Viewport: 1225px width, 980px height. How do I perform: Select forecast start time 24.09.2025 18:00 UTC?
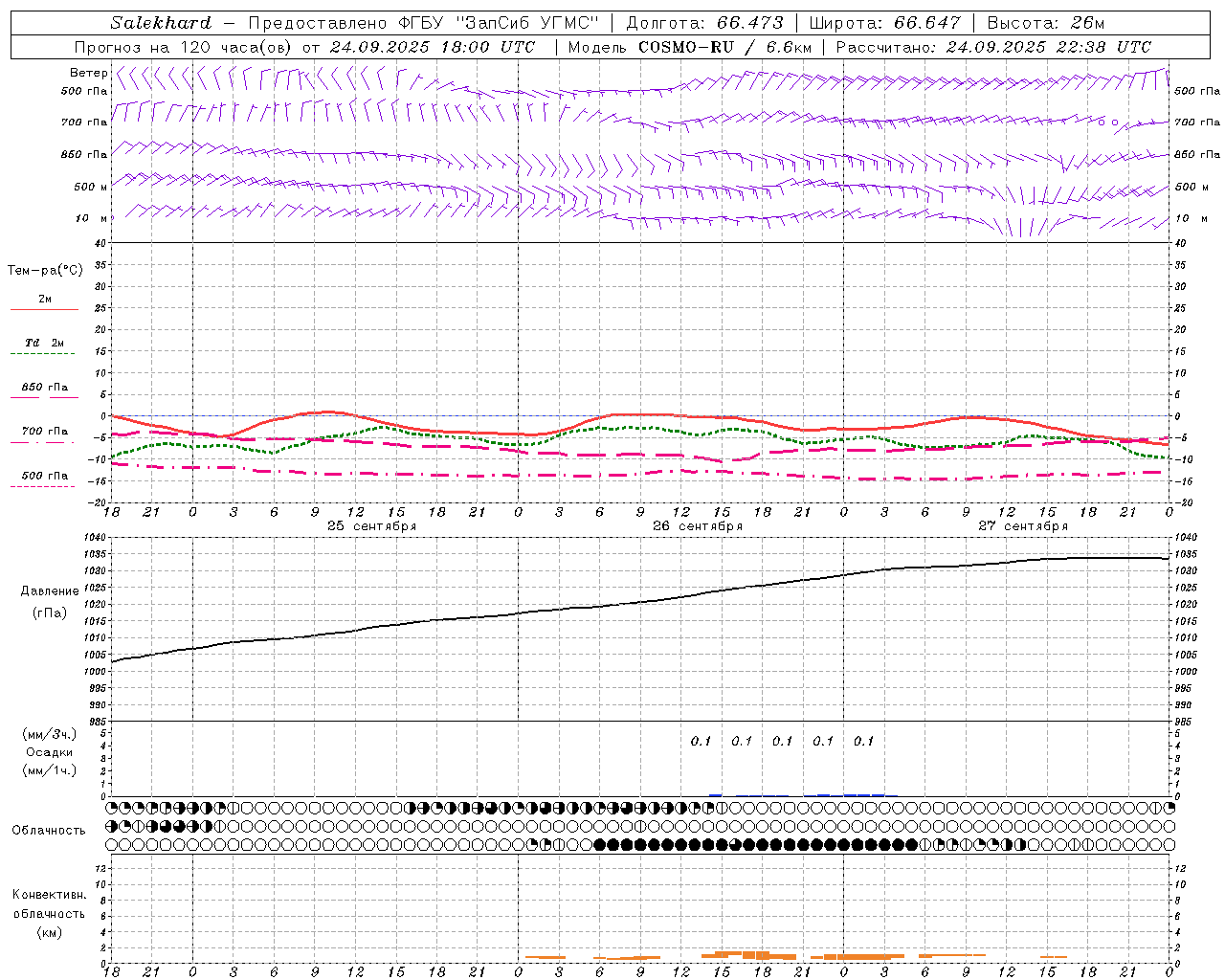(x=433, y=47)
